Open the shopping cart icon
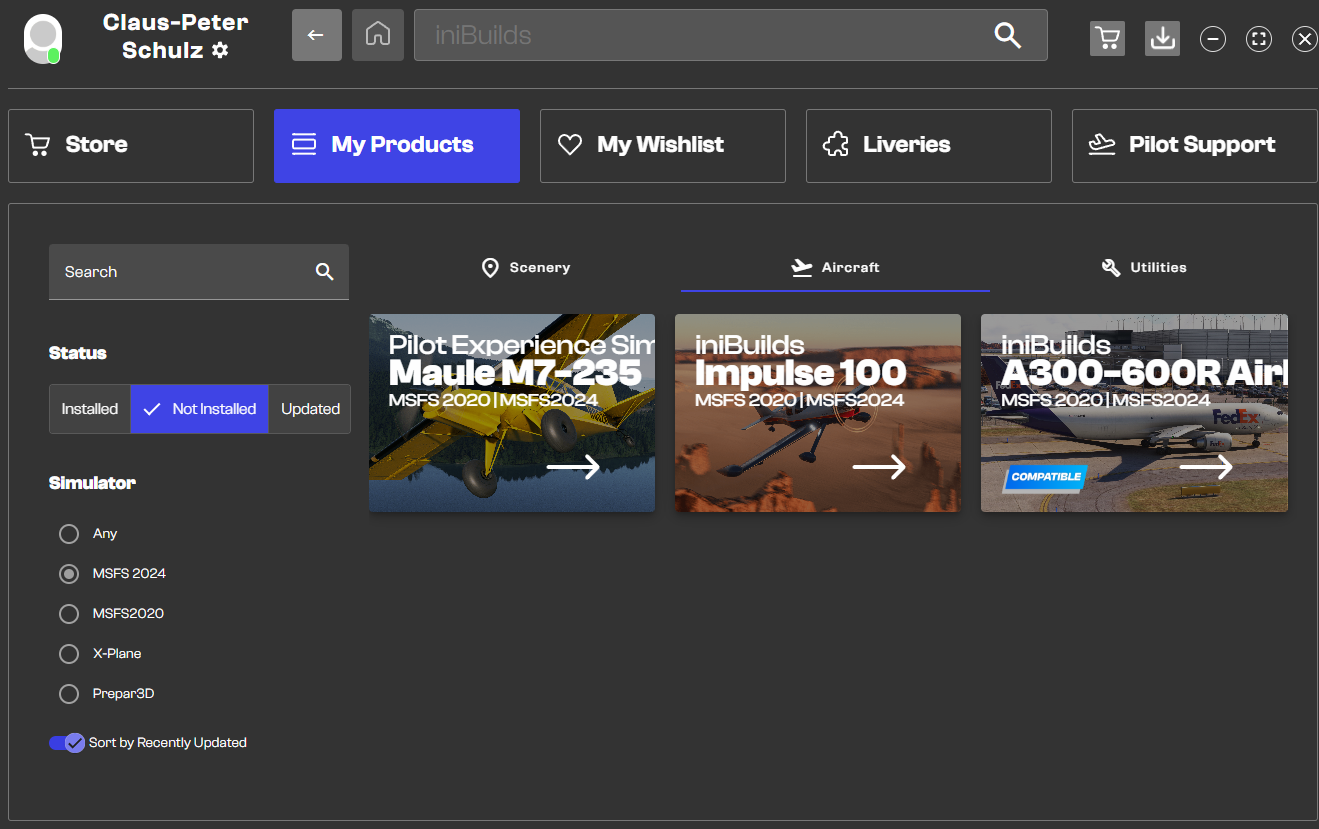This screenshot has height=829, width=1319. click(x=1107, y=38)
